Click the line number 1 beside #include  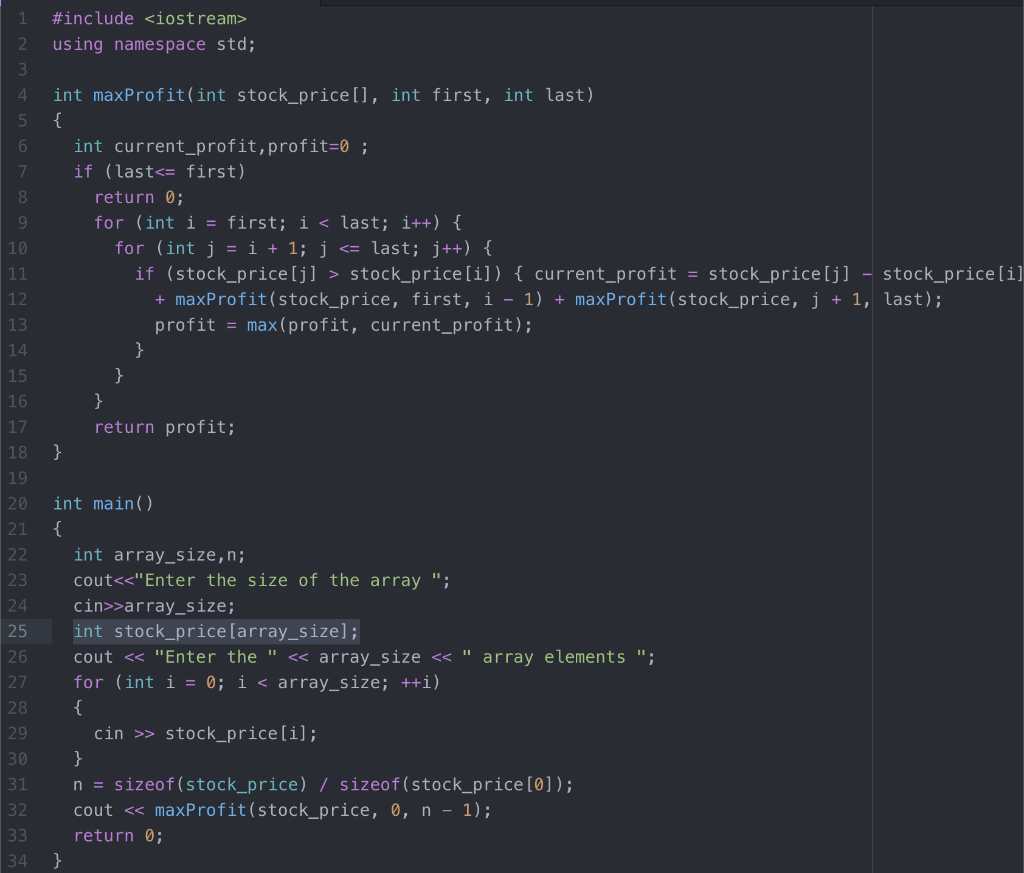(x=23, y=18)
